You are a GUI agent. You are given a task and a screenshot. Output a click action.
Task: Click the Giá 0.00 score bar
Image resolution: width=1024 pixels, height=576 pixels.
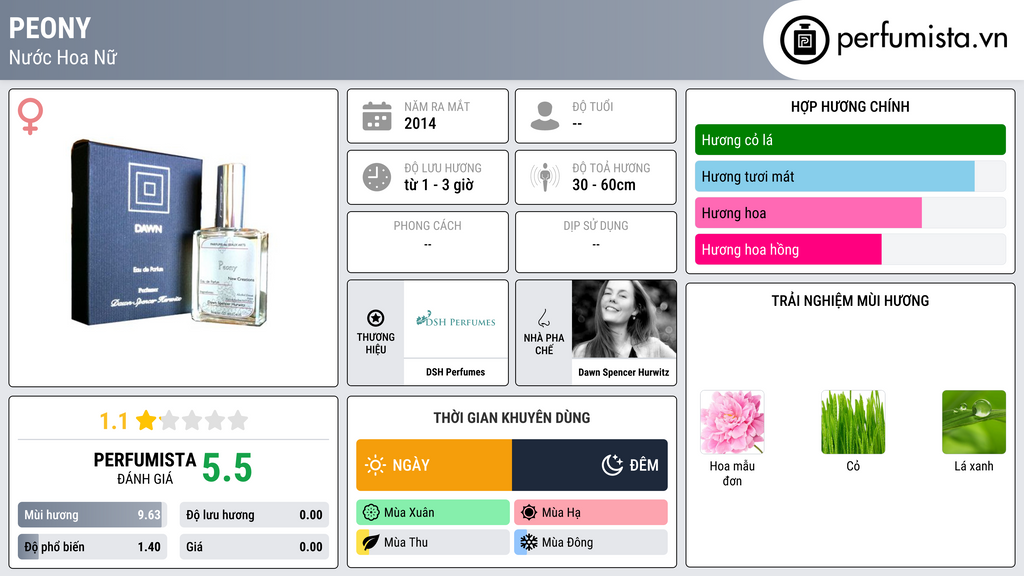(x=254, y=547)
